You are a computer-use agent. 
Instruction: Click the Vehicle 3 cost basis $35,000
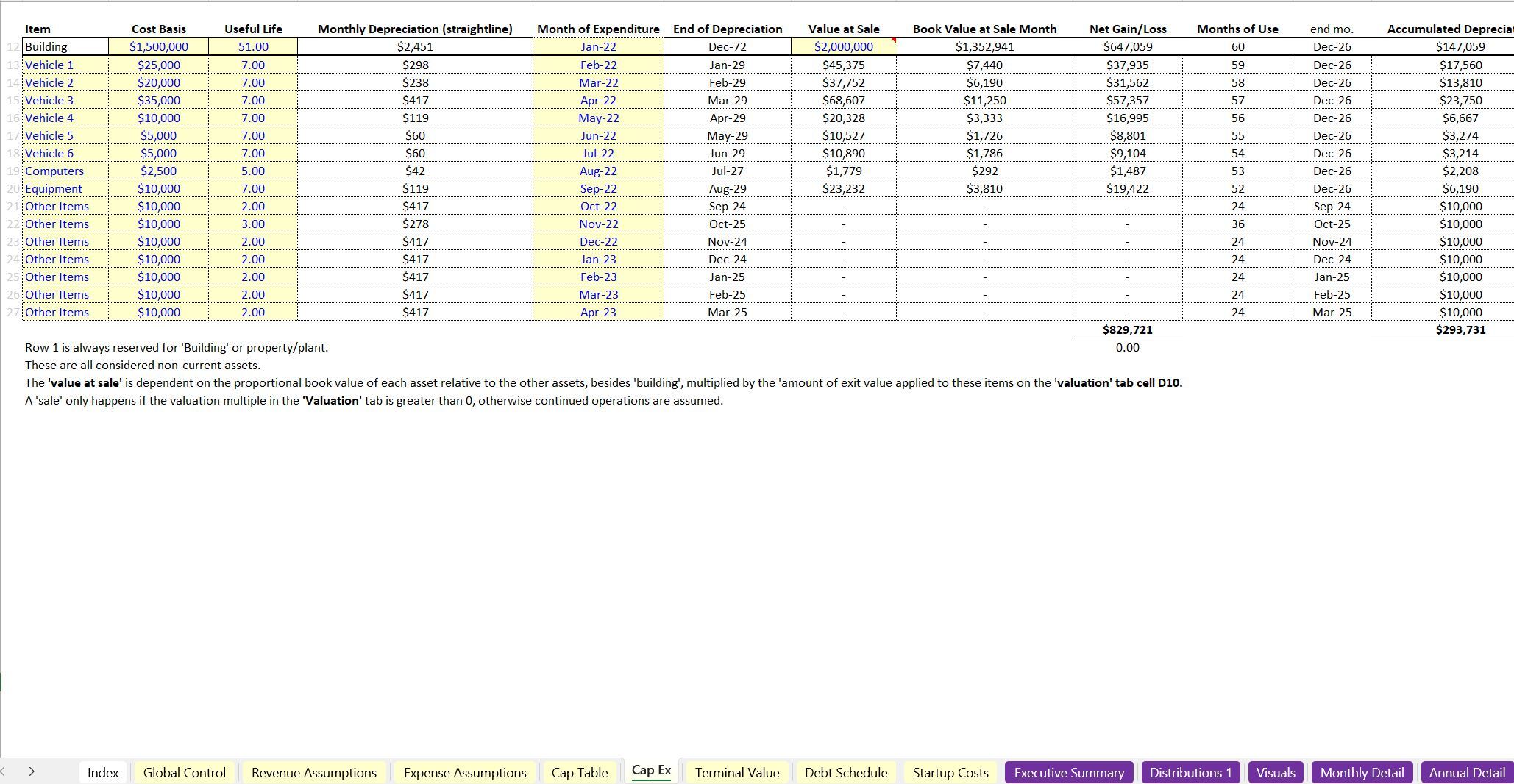(158, 100)
